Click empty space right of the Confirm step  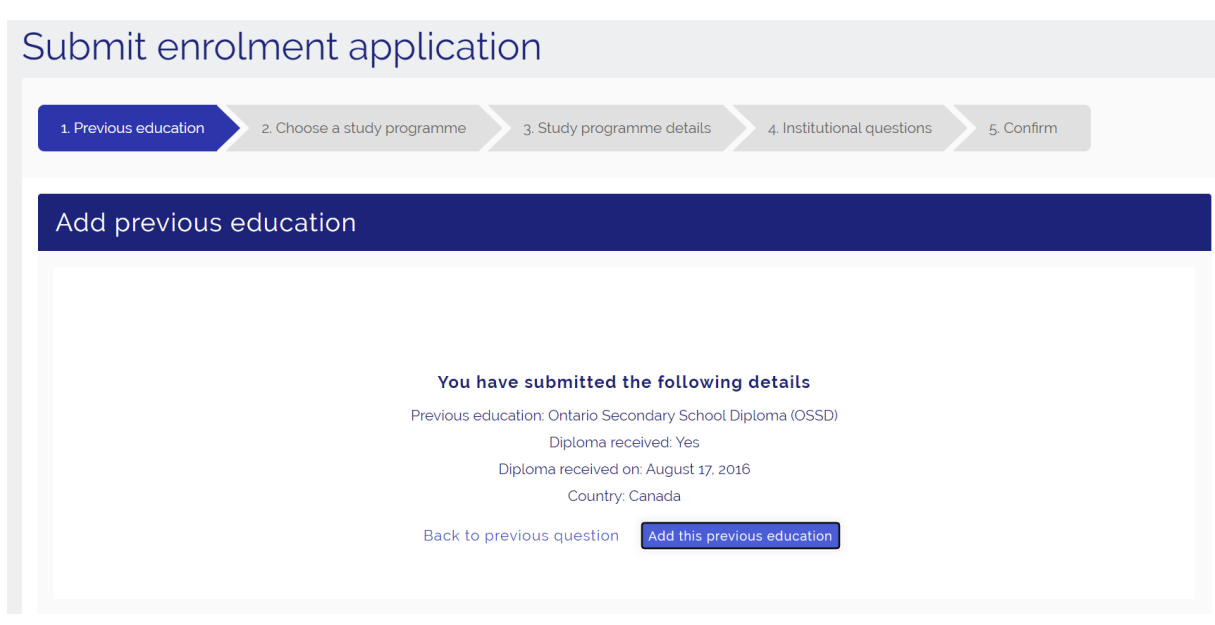1150,128
